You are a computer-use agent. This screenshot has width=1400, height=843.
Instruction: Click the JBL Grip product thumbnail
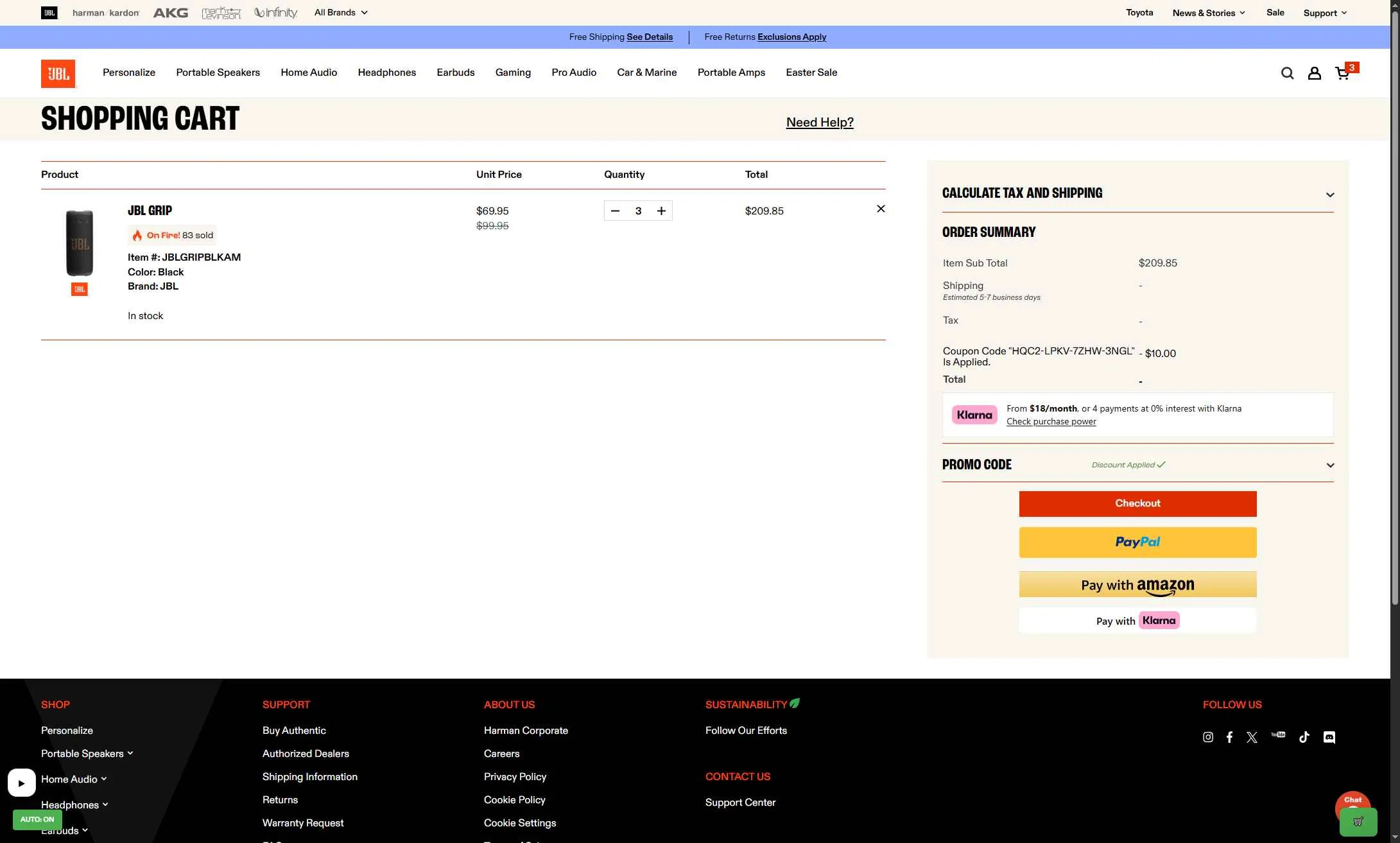coord(80,243)
